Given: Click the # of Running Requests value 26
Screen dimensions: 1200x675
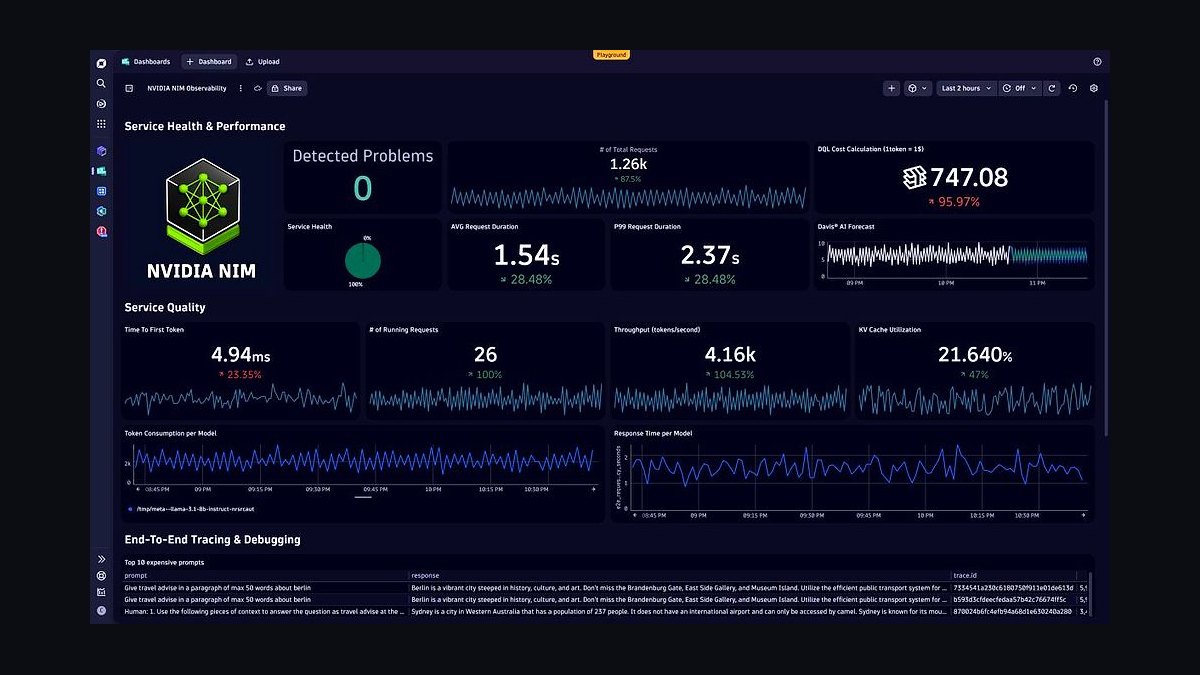Looking at the screenshot, I should pos(485,354).
